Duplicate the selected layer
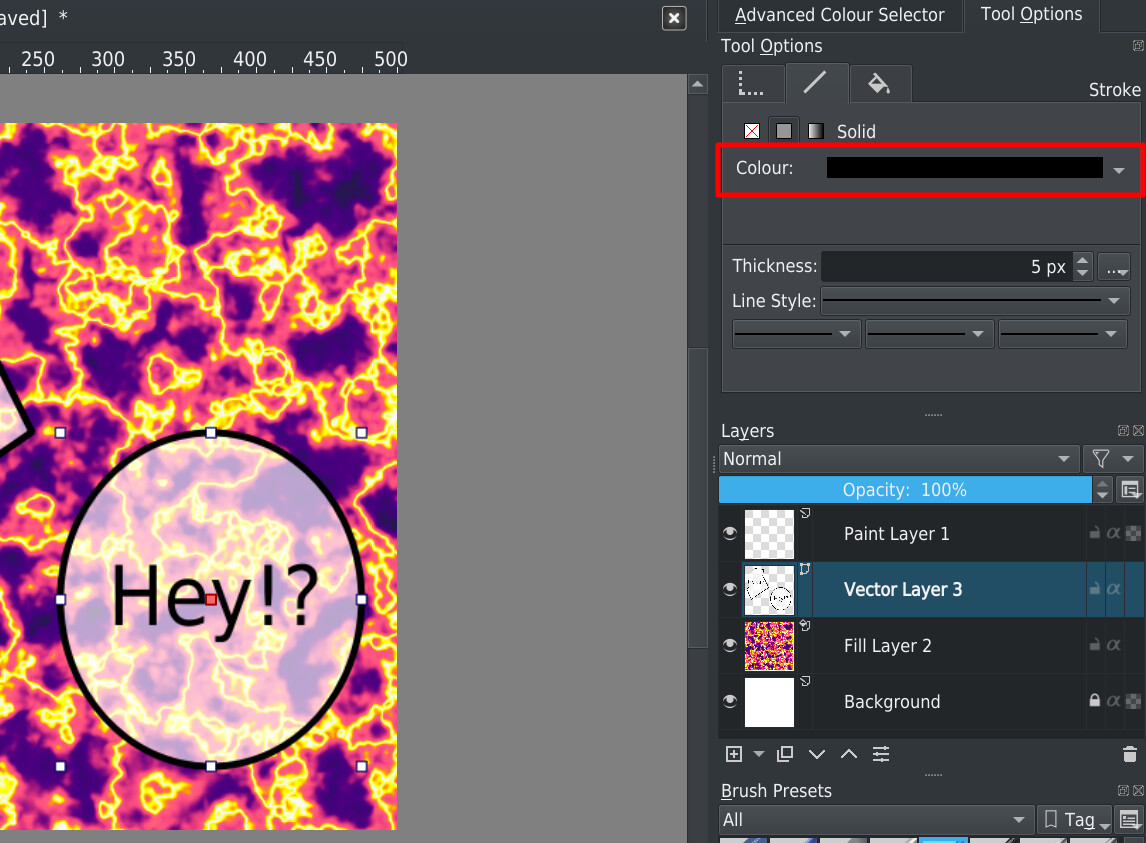Screen dimensions: 1146x843 click(x=785, y=754)
